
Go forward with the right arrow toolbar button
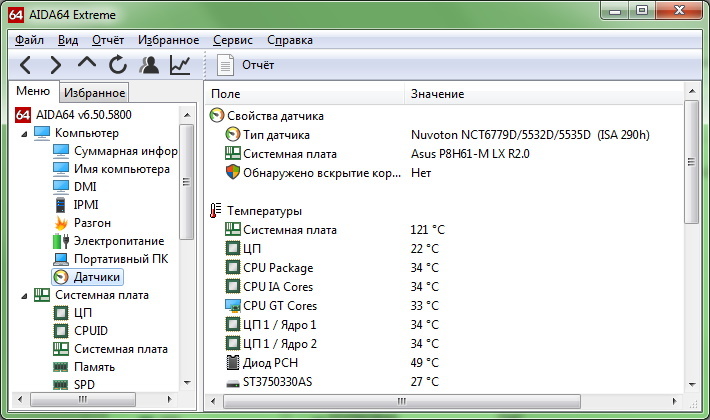(x=55, y=65)
